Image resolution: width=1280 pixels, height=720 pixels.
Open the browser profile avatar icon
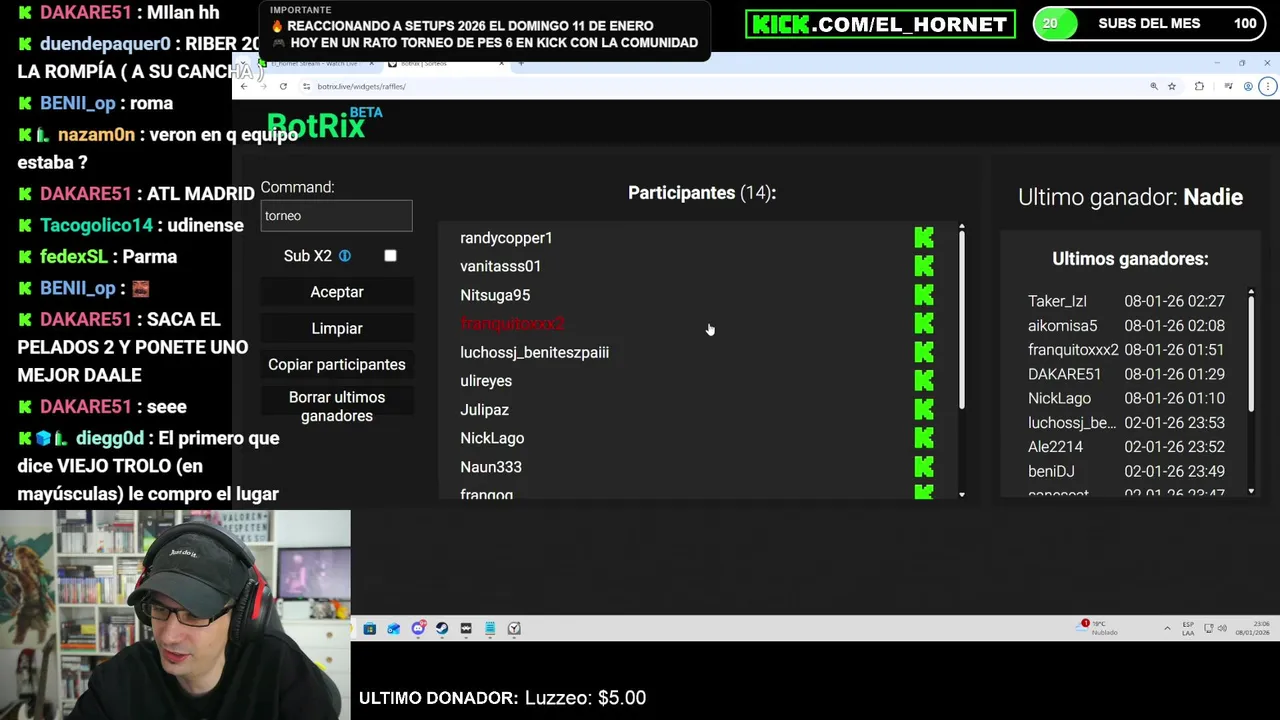(x=1248, y=86)
